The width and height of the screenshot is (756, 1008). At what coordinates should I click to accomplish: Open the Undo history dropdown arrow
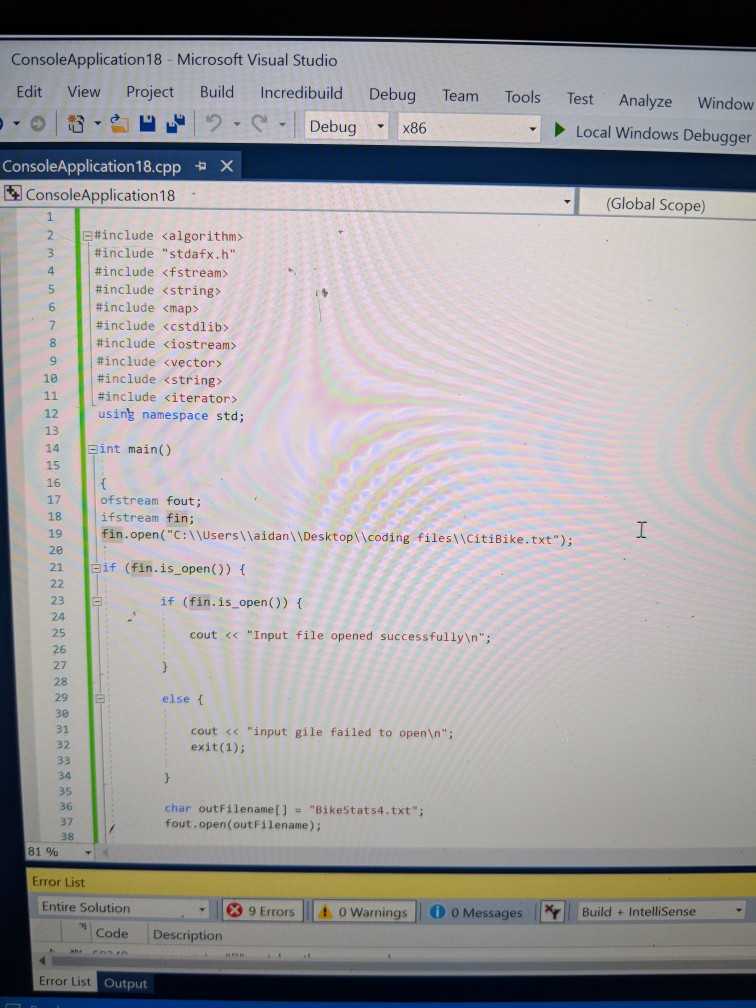(x=237, y=123)
